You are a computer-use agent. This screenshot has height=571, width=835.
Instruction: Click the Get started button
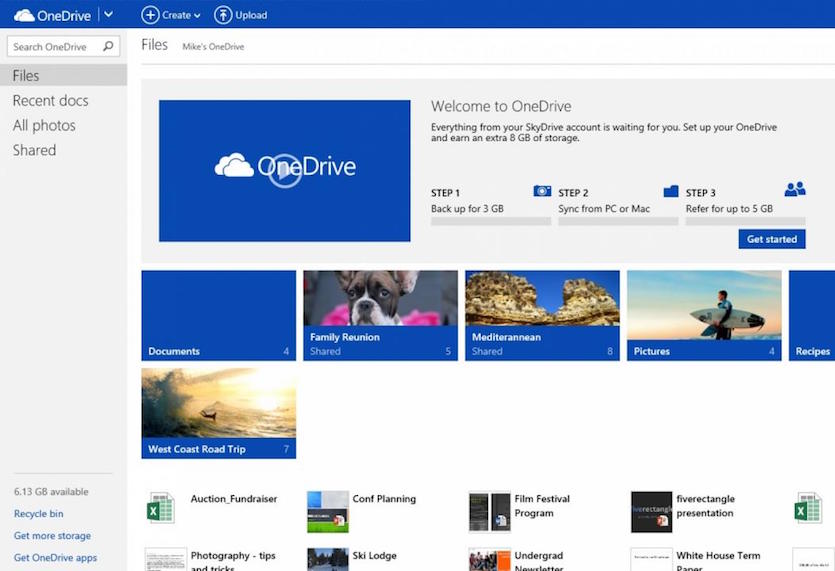[x=772, y=239]
